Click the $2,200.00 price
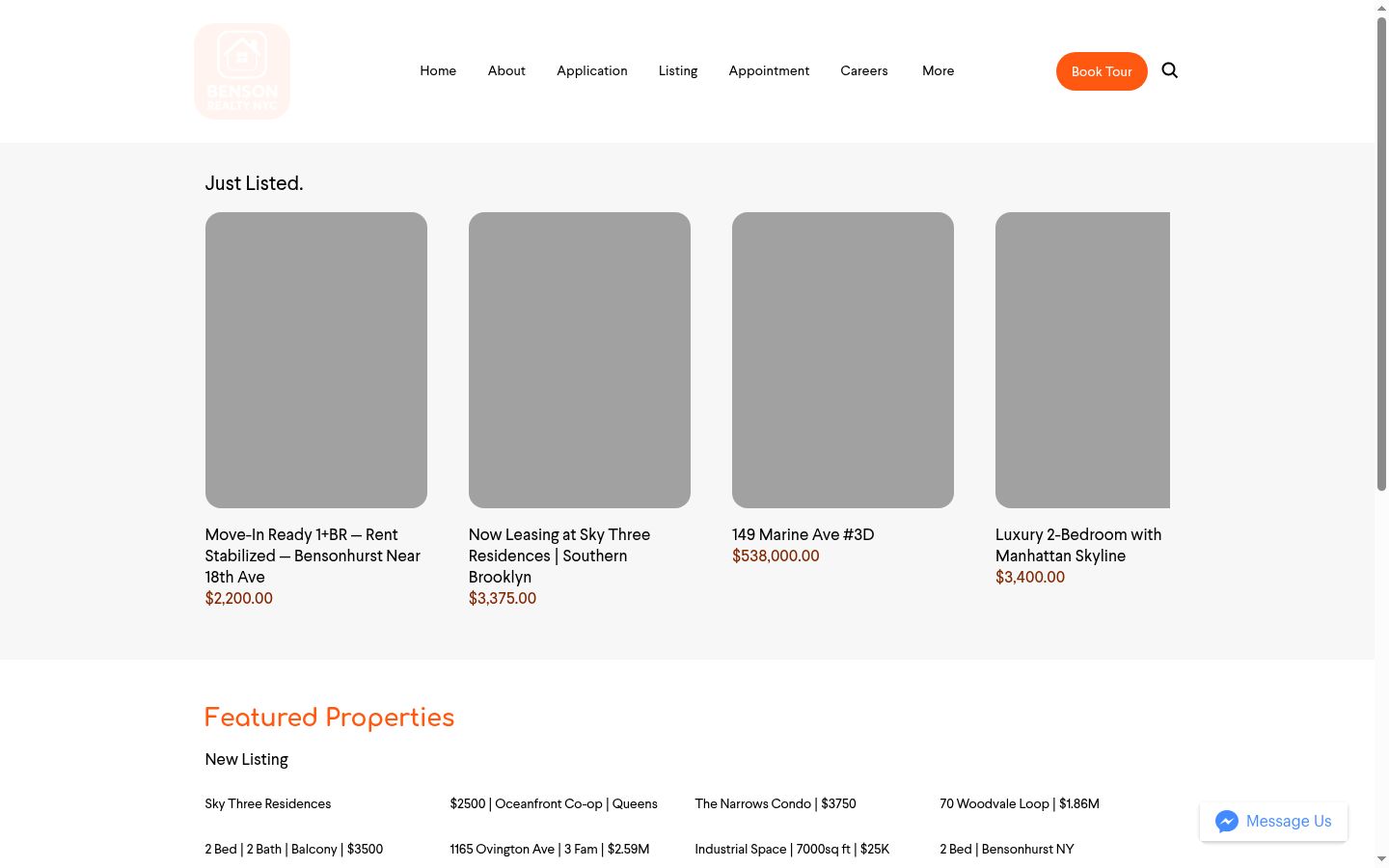Image resolution: width=1389 pixels, height=868 pixels. click(239, 598)
